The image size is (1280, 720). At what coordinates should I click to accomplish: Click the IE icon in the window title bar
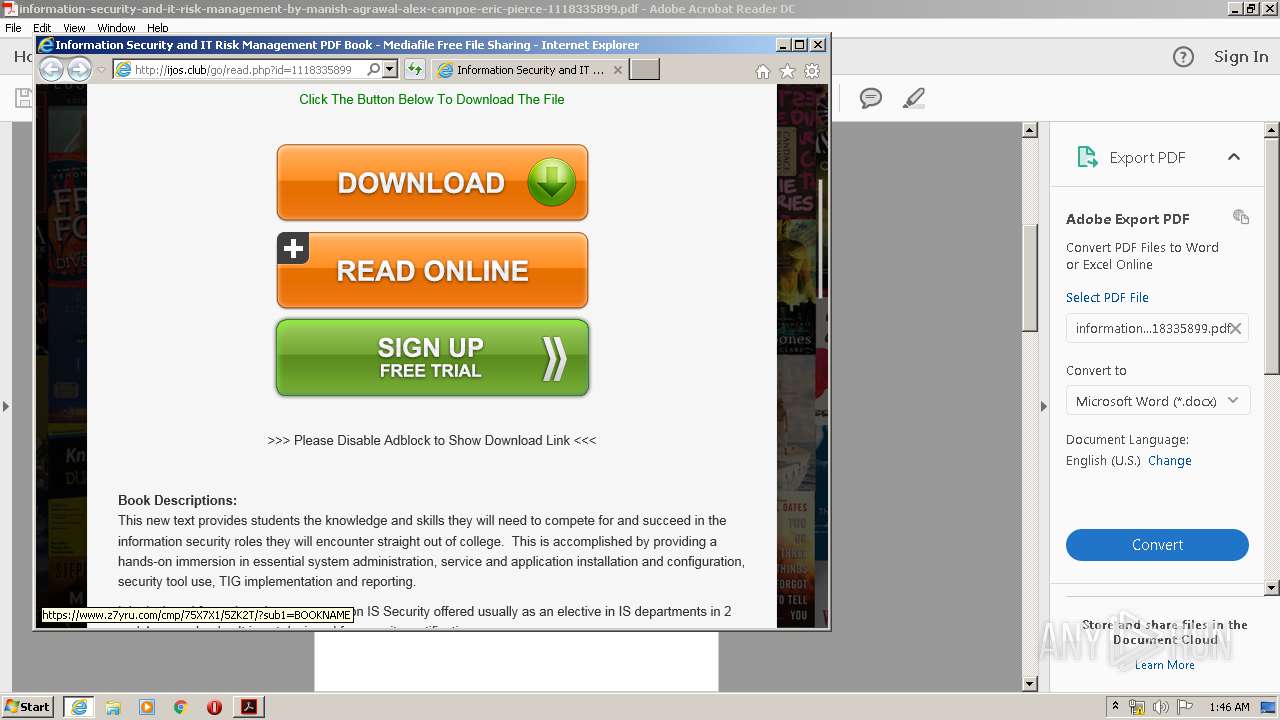pos(46,45)
